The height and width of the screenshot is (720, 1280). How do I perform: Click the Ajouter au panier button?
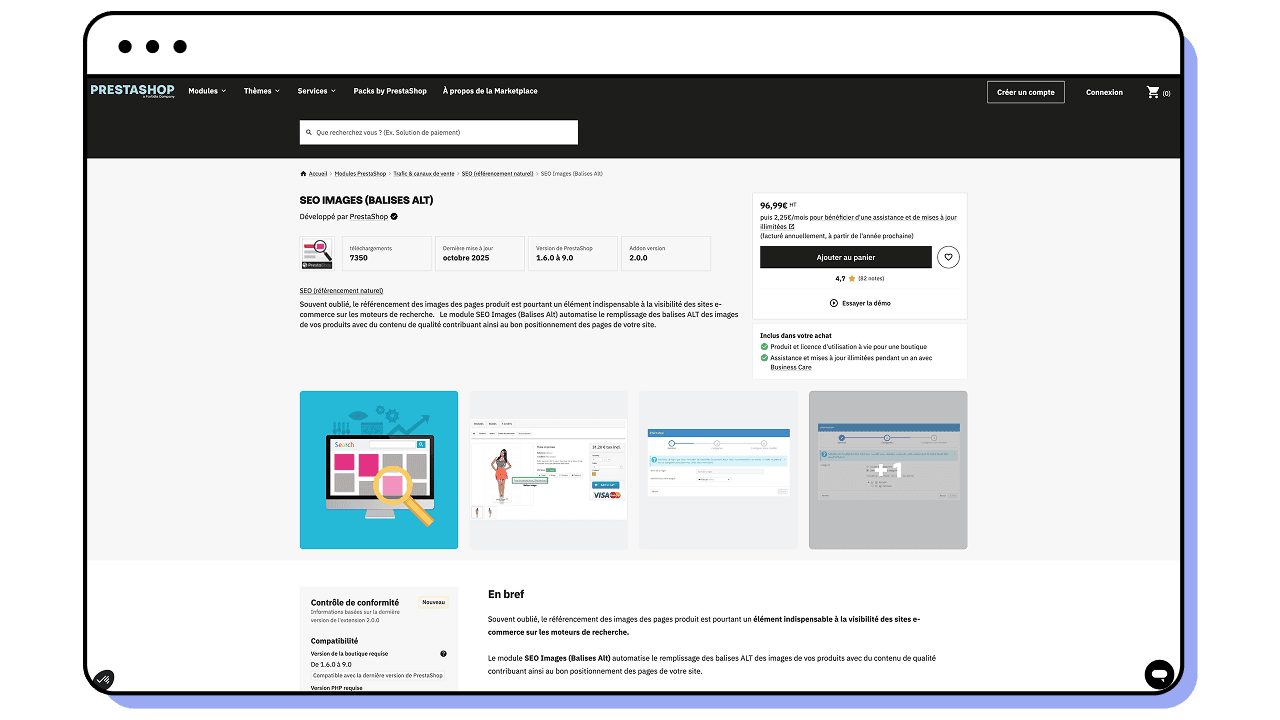[x=845, y=257]
